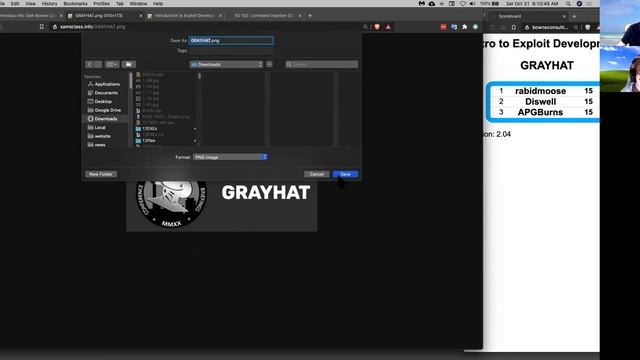
Task: Close the GRAYHAT.png tab
Action: click(x=141, y=16)
